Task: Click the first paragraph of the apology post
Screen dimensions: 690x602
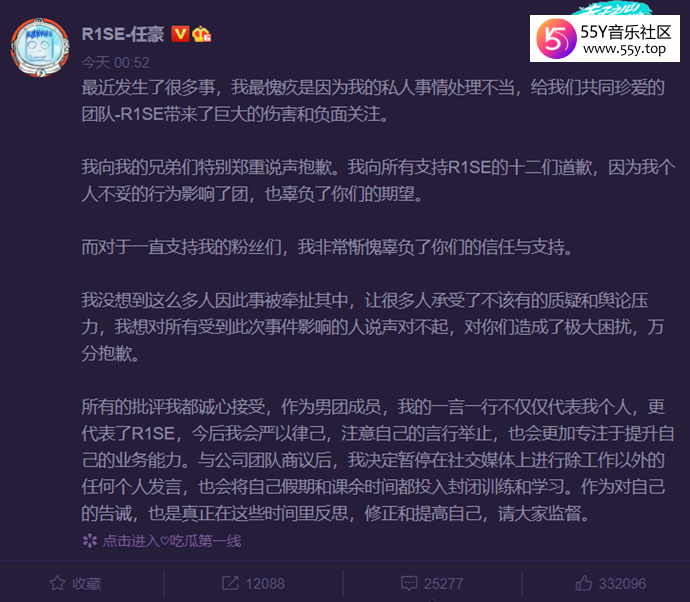Action: click(373, 101)
